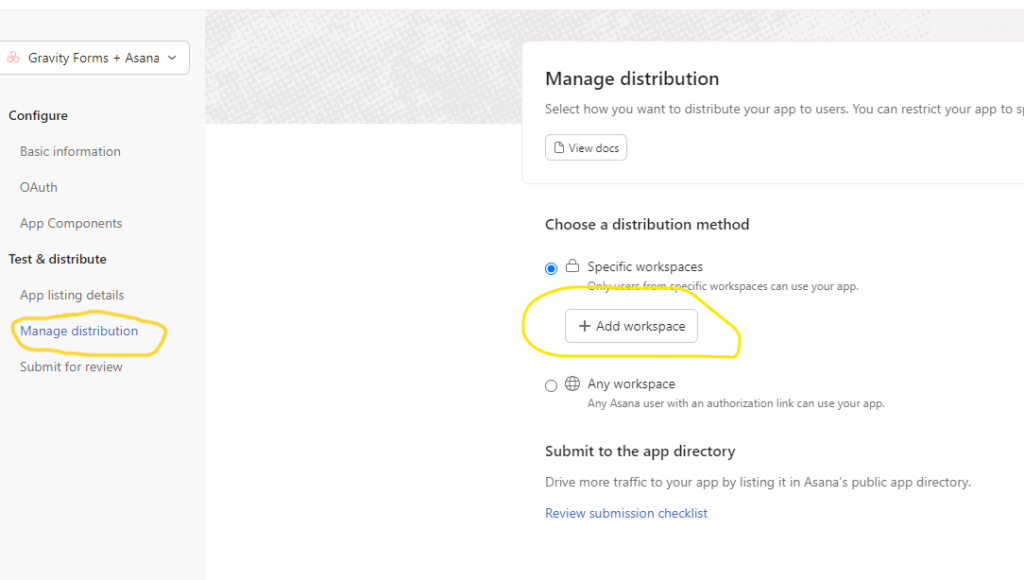Open App Components in the sidebar
Screen dimensions: 1024x580
71,223
